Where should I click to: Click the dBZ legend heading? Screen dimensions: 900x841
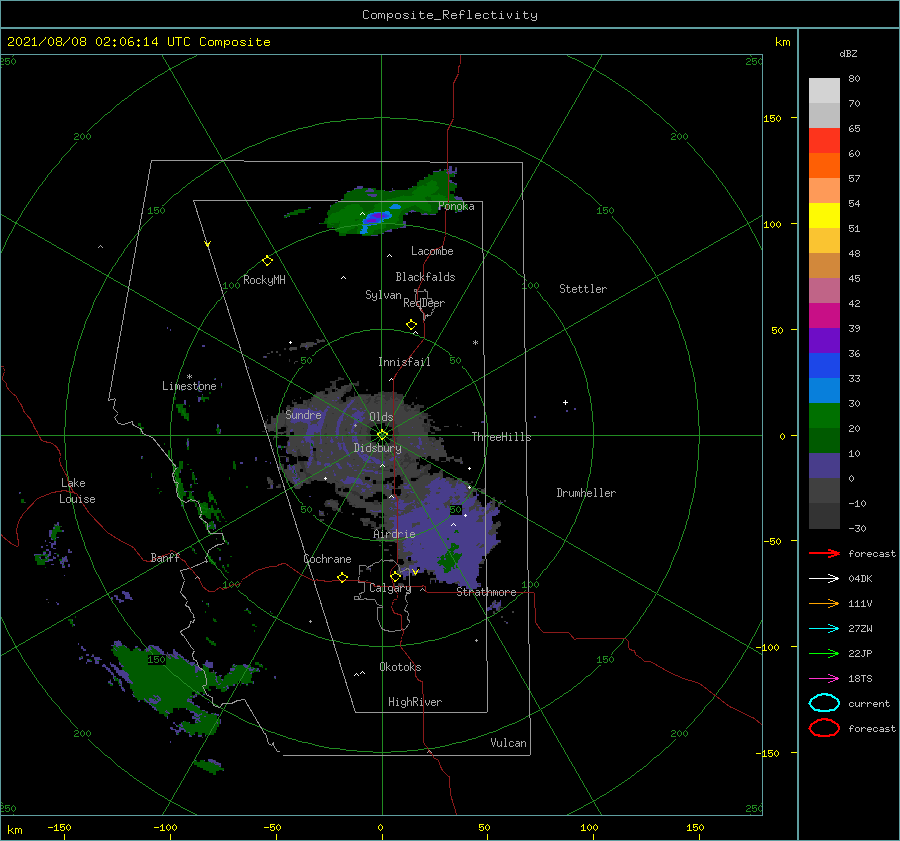click(848, 53)
